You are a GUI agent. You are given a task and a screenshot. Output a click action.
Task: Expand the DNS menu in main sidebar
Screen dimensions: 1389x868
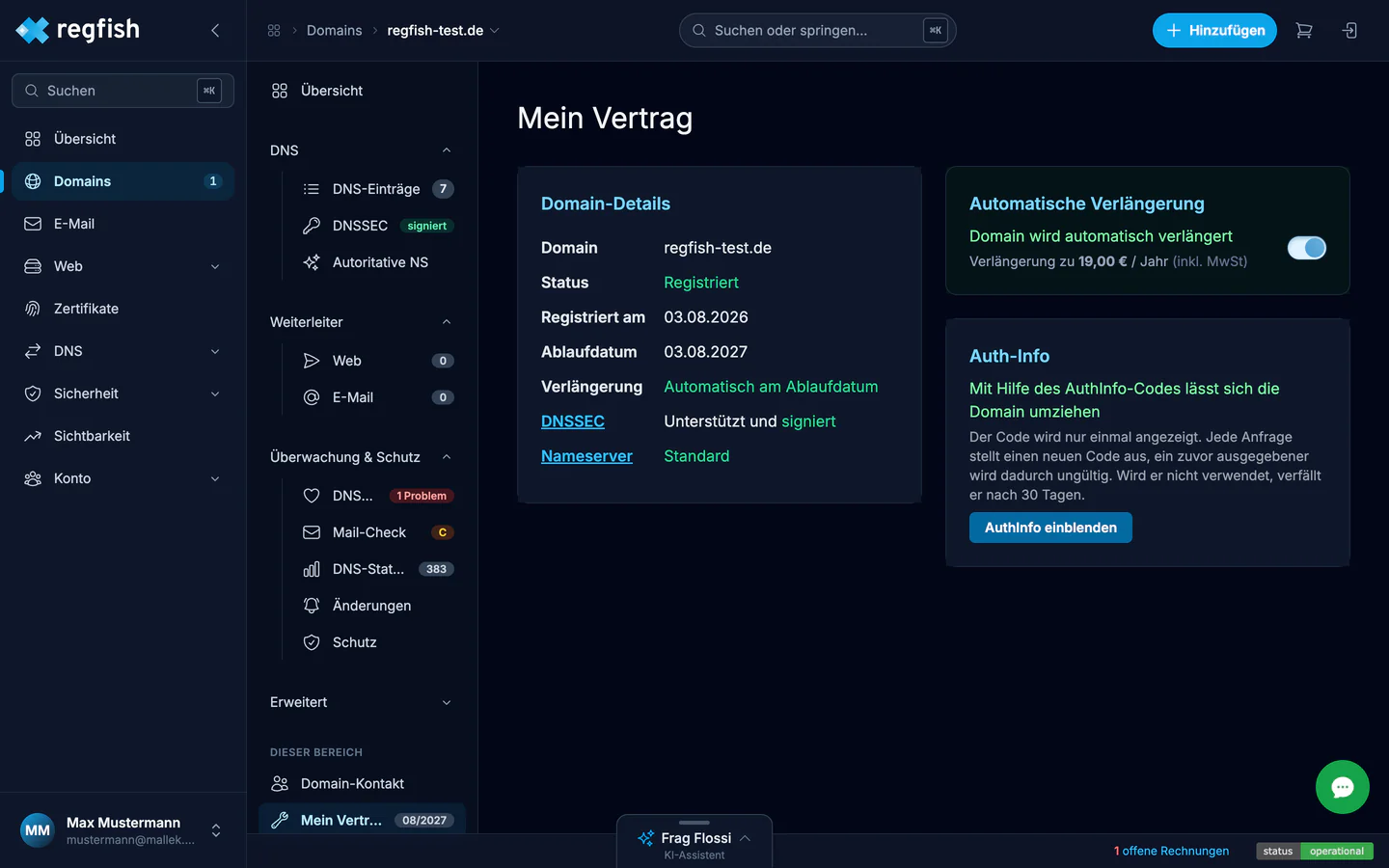point(215,351)
